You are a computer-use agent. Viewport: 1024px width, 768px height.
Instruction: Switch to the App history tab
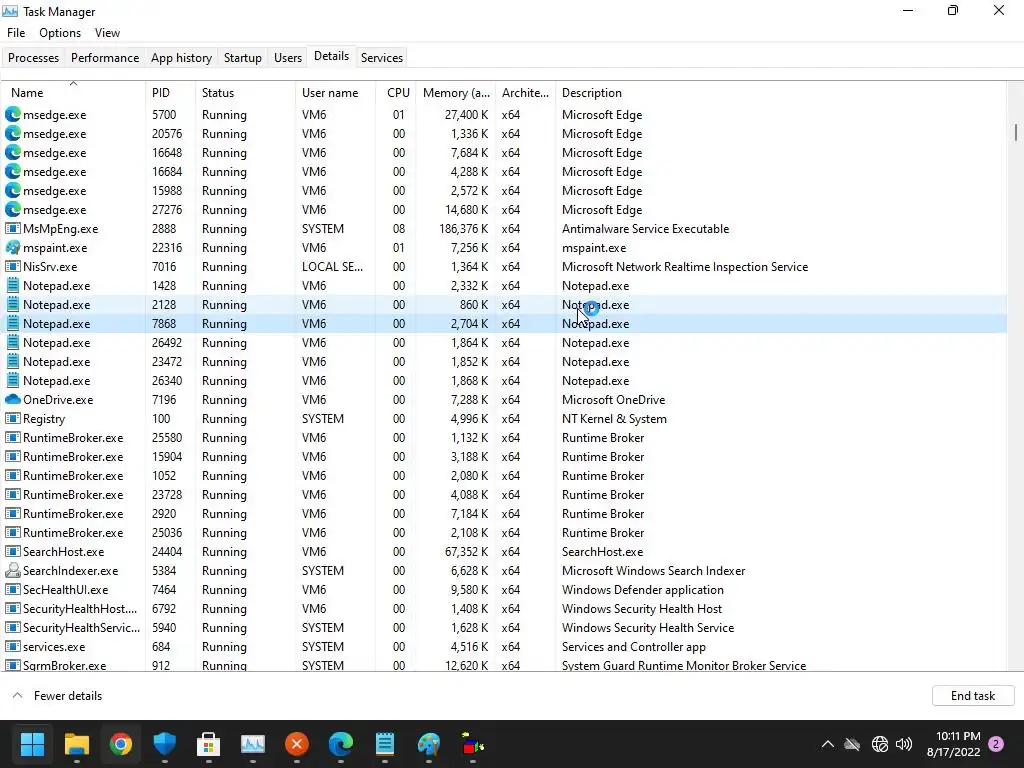coord(182,57)
